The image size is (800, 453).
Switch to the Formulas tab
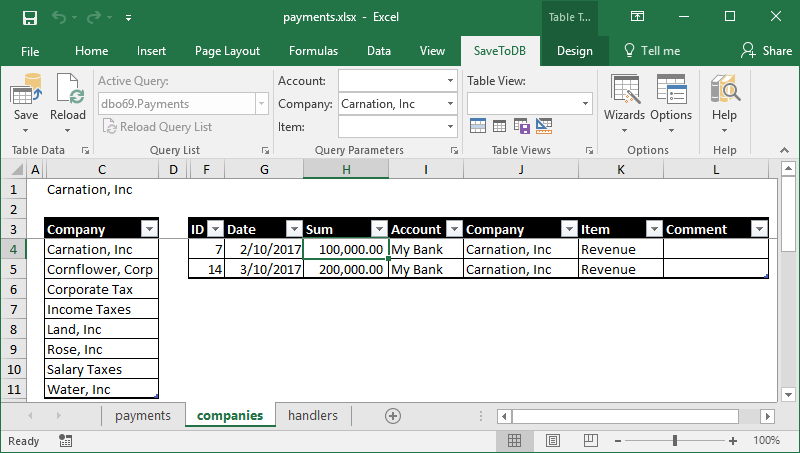point(313,51)
